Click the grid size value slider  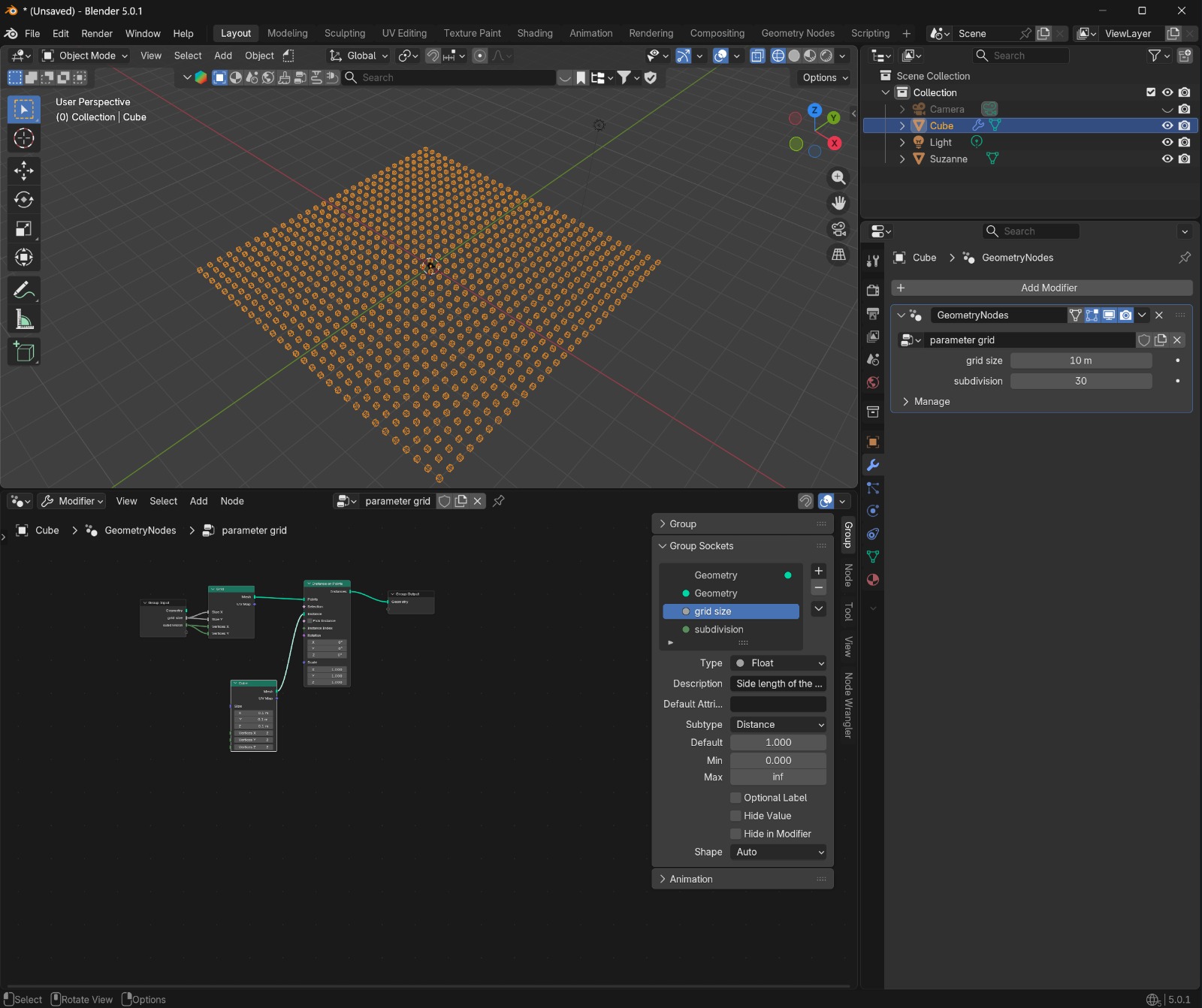click(x=1080, y=361)
